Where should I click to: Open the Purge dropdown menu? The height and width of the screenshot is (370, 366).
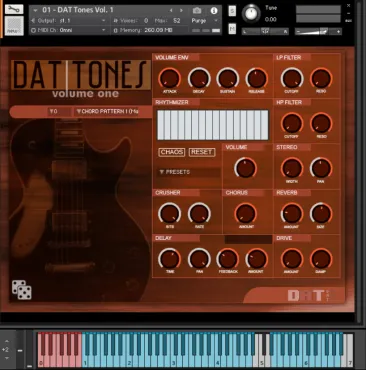204,21
